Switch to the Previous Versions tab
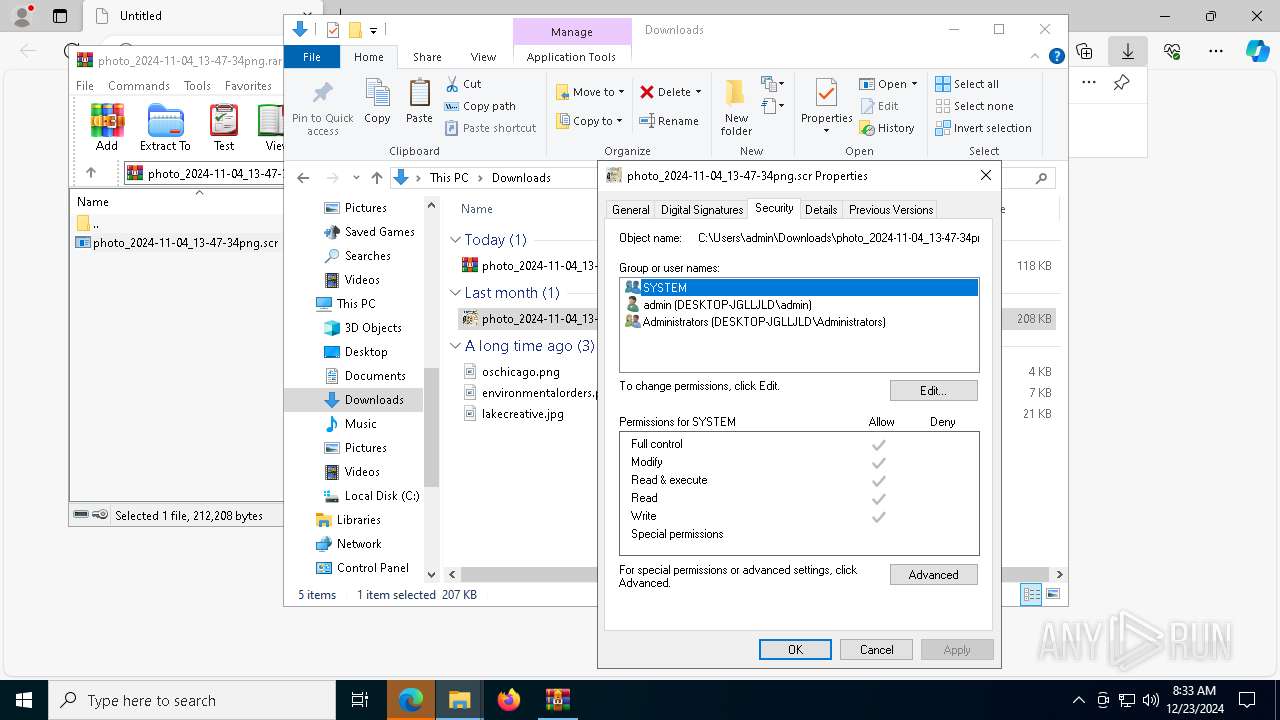 [891, 210]
